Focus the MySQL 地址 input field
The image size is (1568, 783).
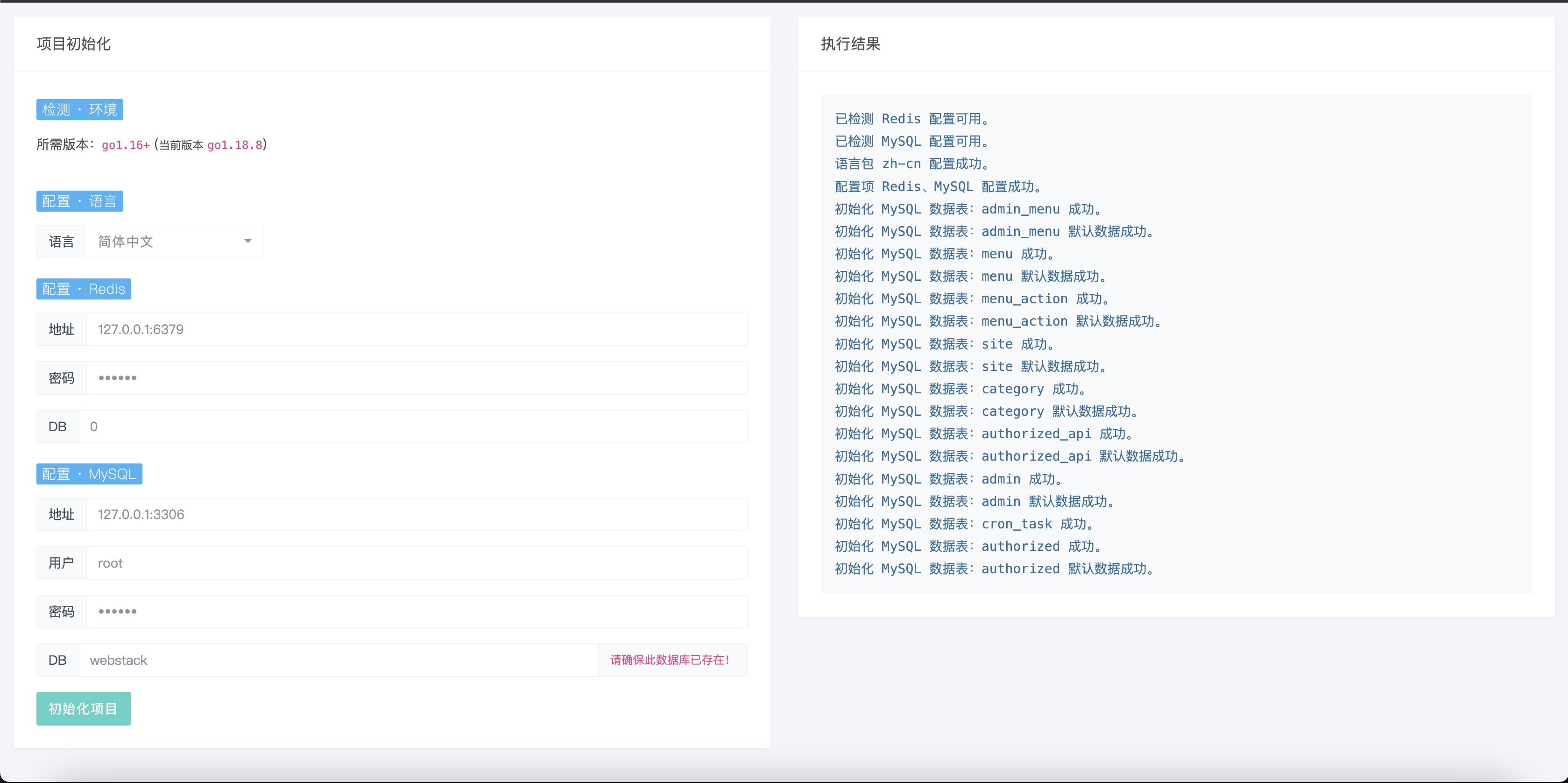coord(417,514)
